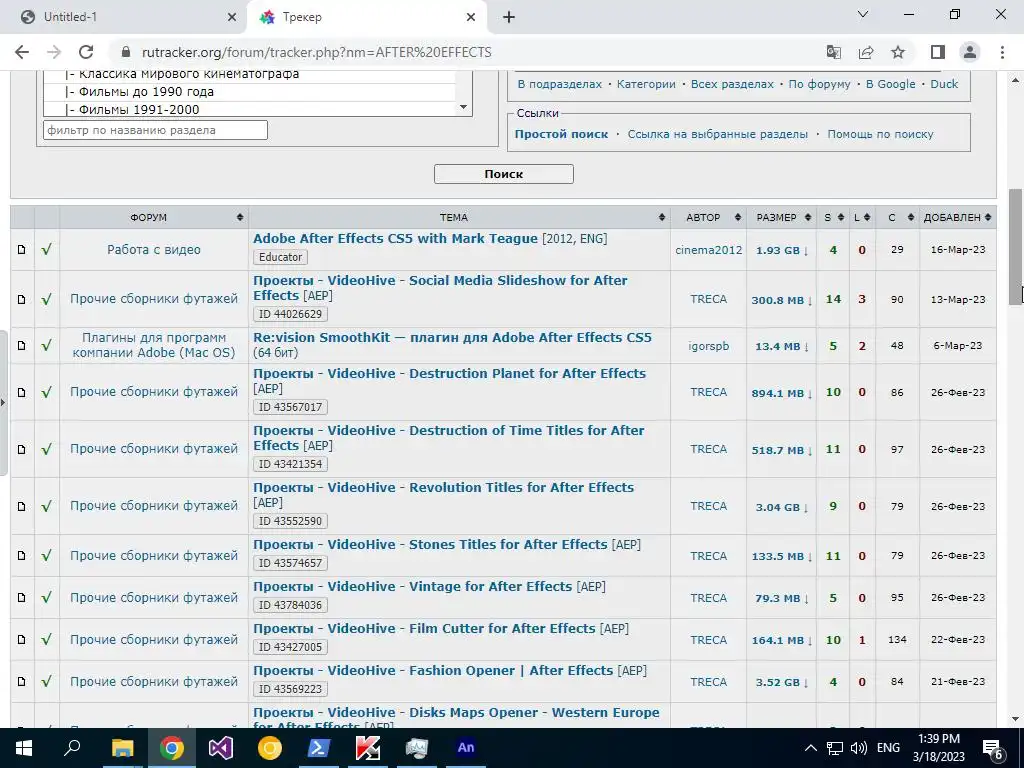Search in Категории link
The image size is (1024, 768).
646,84
